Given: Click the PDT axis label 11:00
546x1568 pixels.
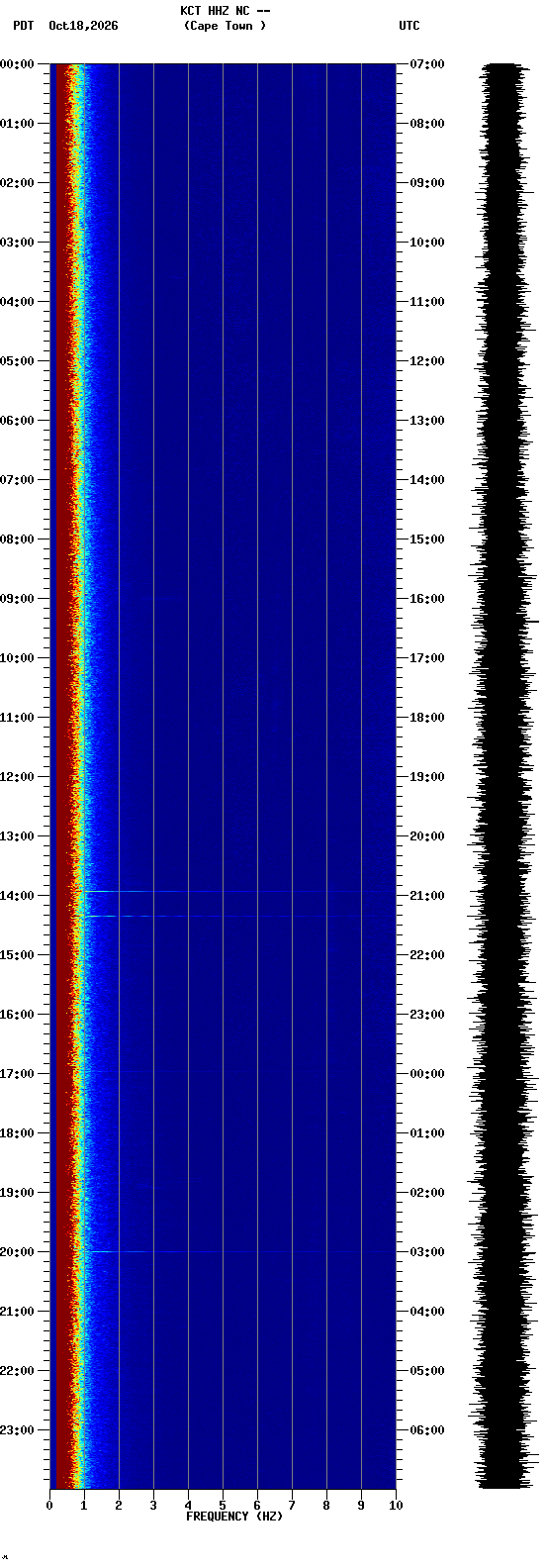Looking at the screenshot, I should click(17, 718).
